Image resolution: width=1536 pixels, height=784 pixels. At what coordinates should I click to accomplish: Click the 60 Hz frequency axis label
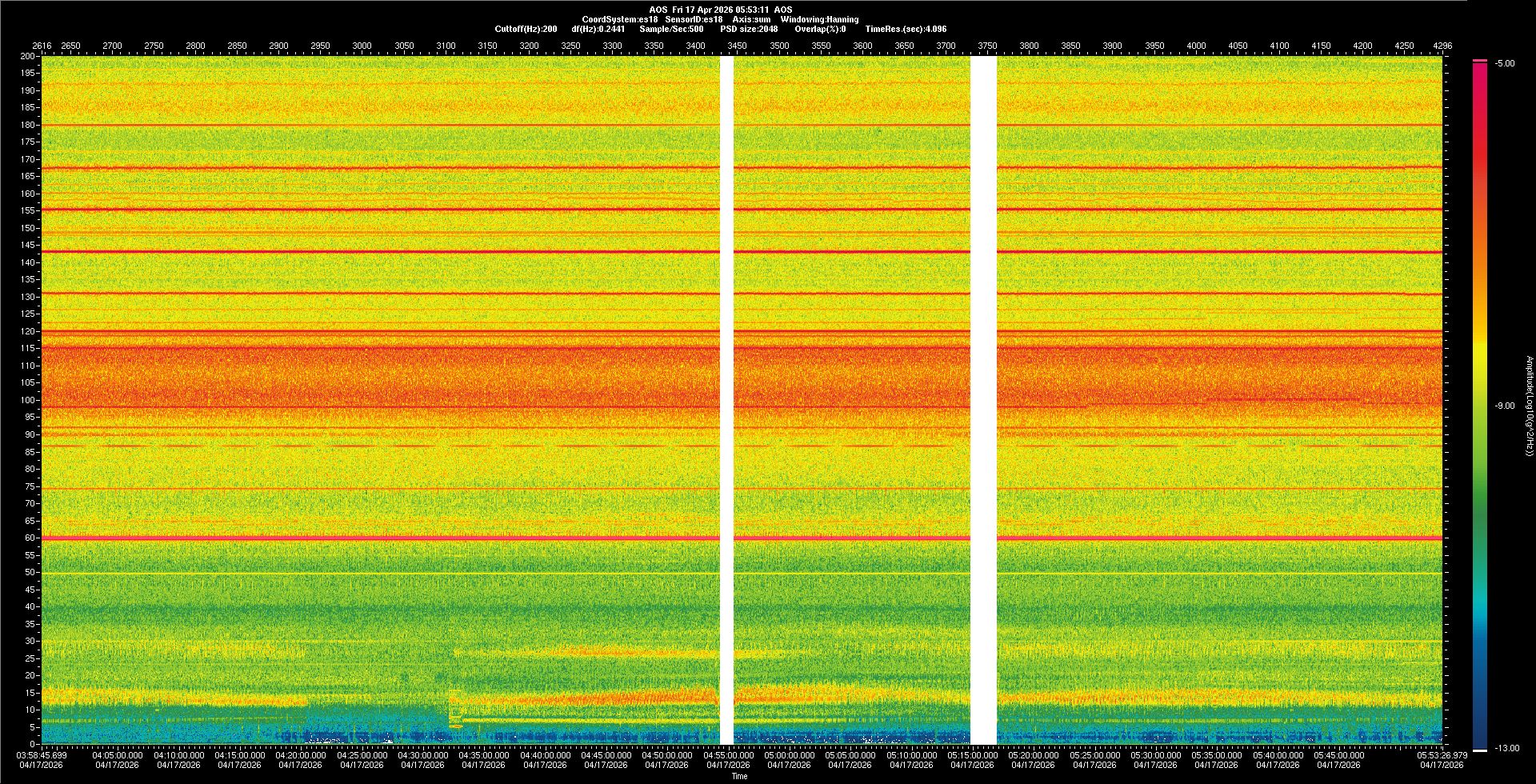[x=29, y=538]
